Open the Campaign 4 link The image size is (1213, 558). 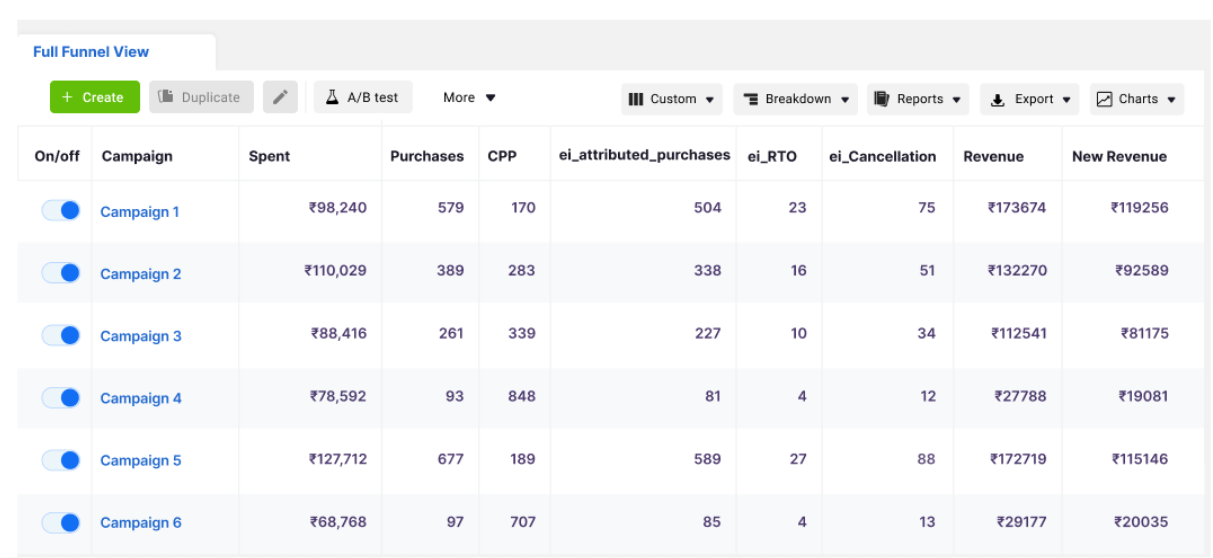(141, 398)
